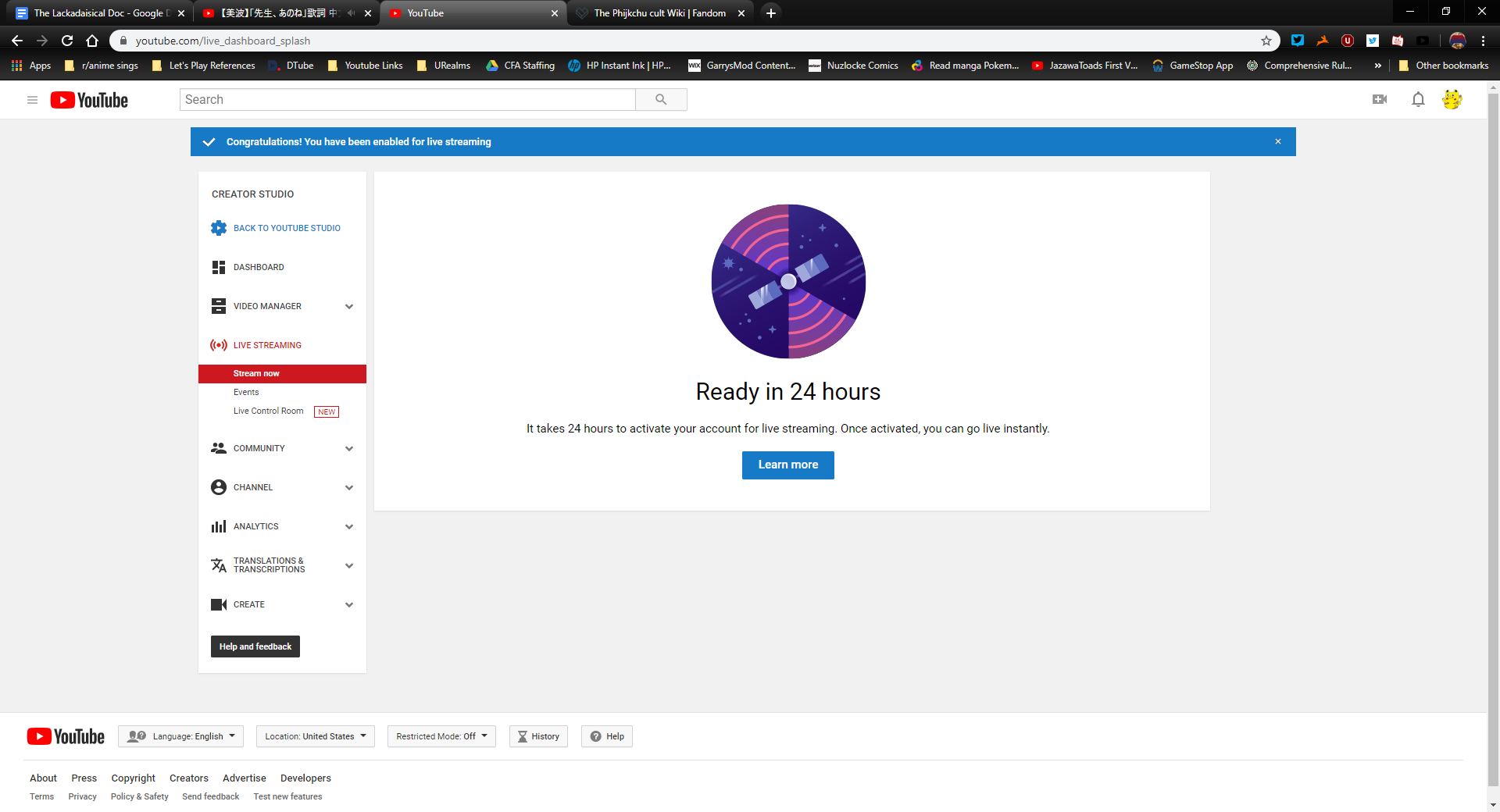
Task: Click the Translations & Transcriptions icon
Action: click(219, 565)
